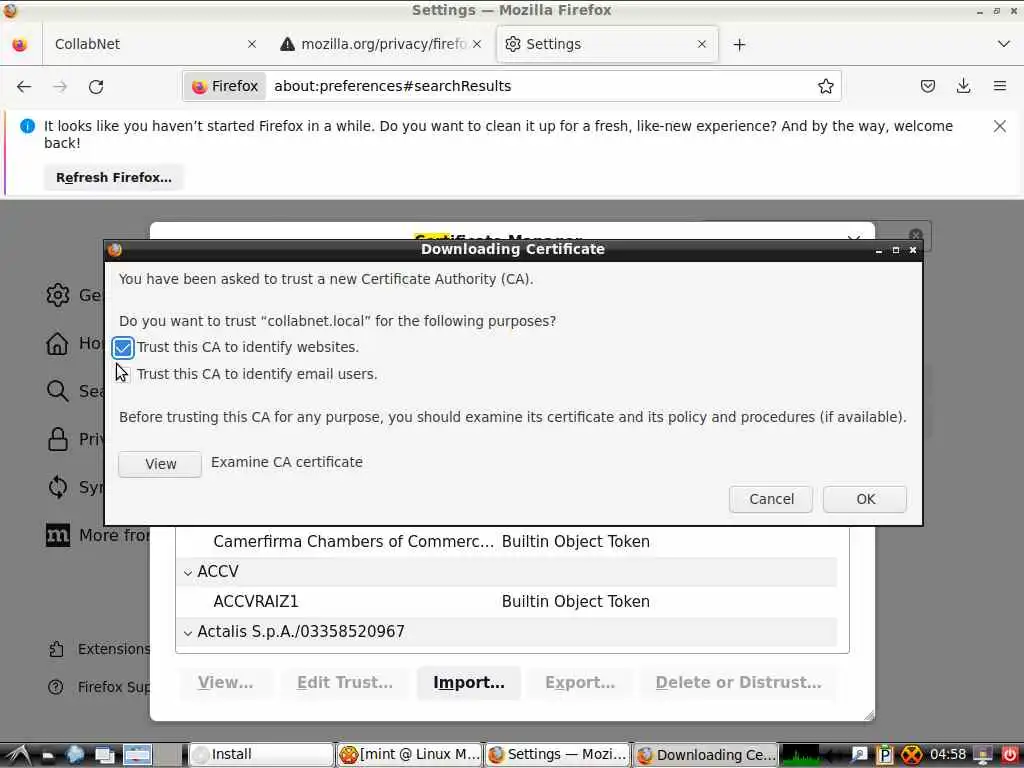
Task: Click the Refresh Firefox button
Action: tap(114, 178)
